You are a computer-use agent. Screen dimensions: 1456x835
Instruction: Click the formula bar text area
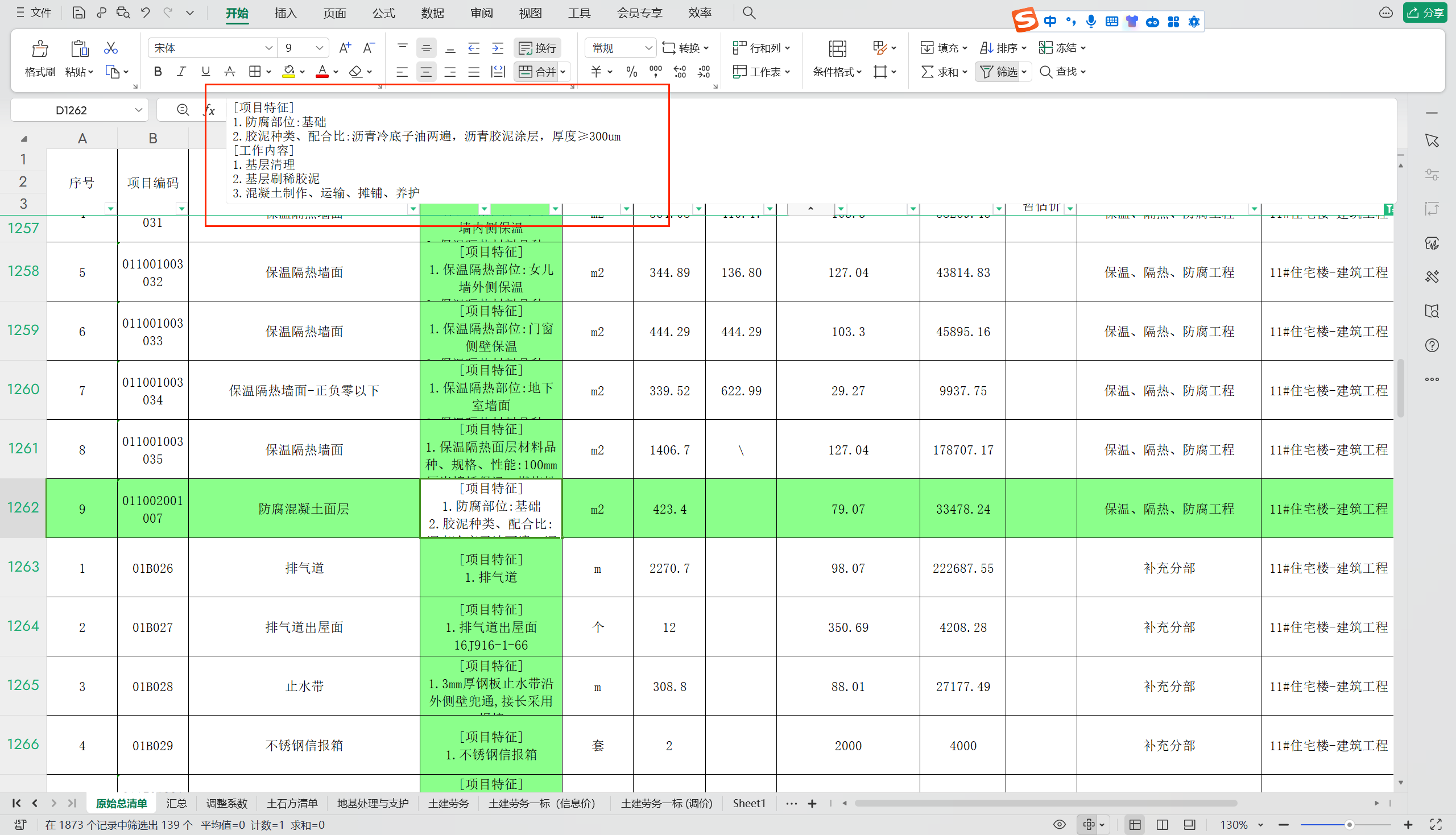click(x=811, y=150)
